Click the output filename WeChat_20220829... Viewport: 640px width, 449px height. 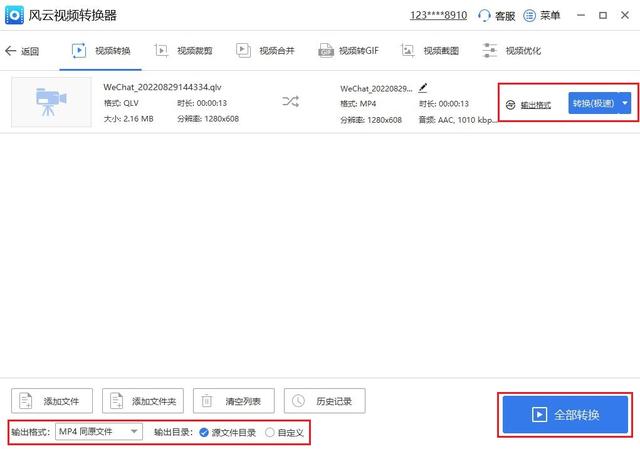tap(376, 89)
